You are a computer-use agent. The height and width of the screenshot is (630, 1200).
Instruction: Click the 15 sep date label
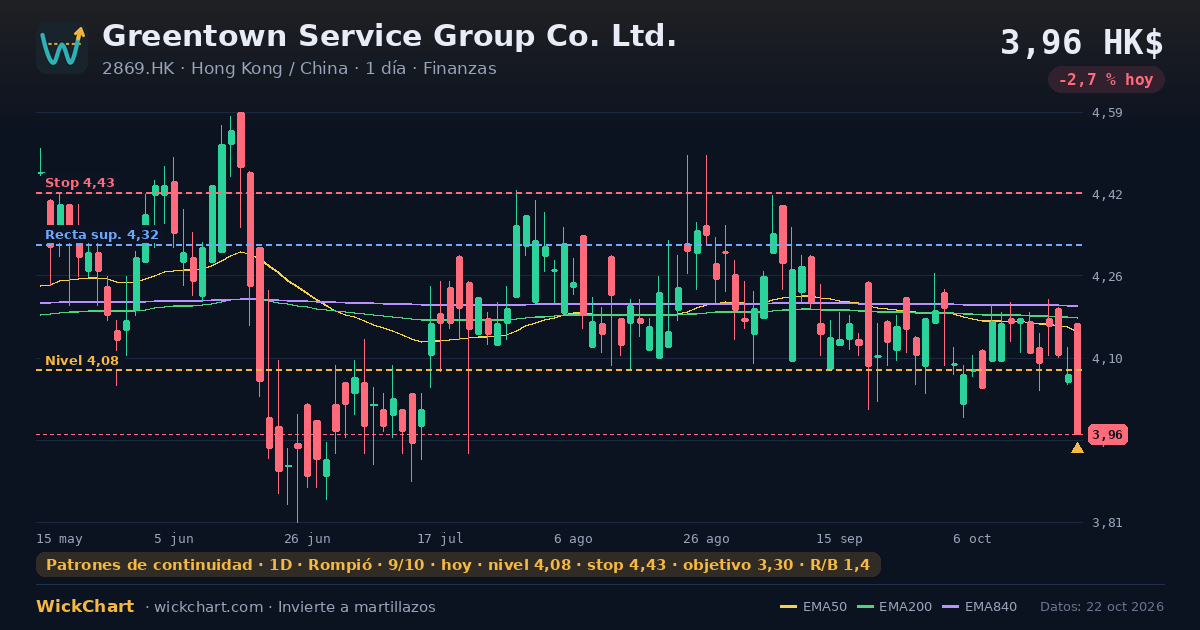(839, 539)
